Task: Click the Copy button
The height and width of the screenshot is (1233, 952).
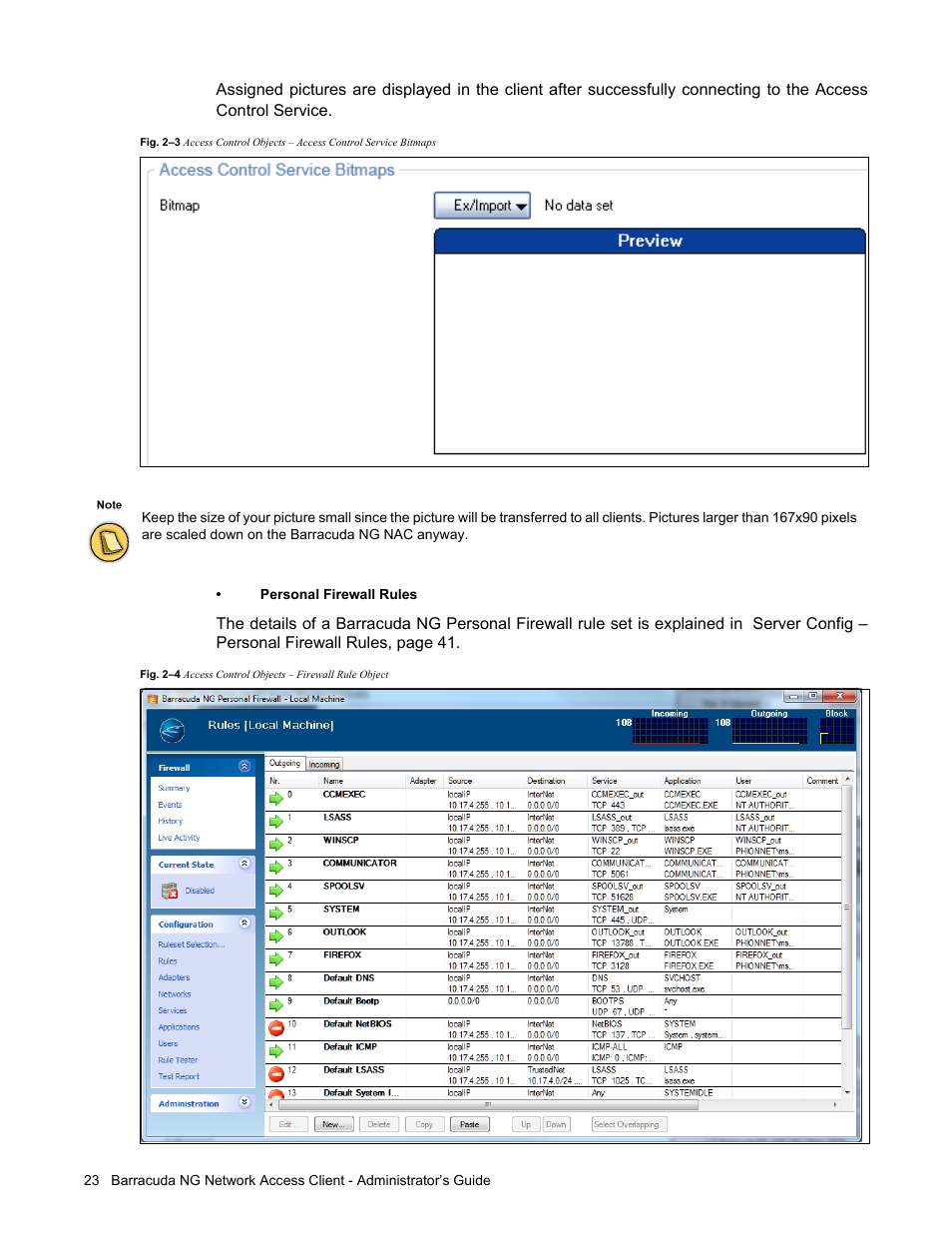Action: [x=424, y=1124]
